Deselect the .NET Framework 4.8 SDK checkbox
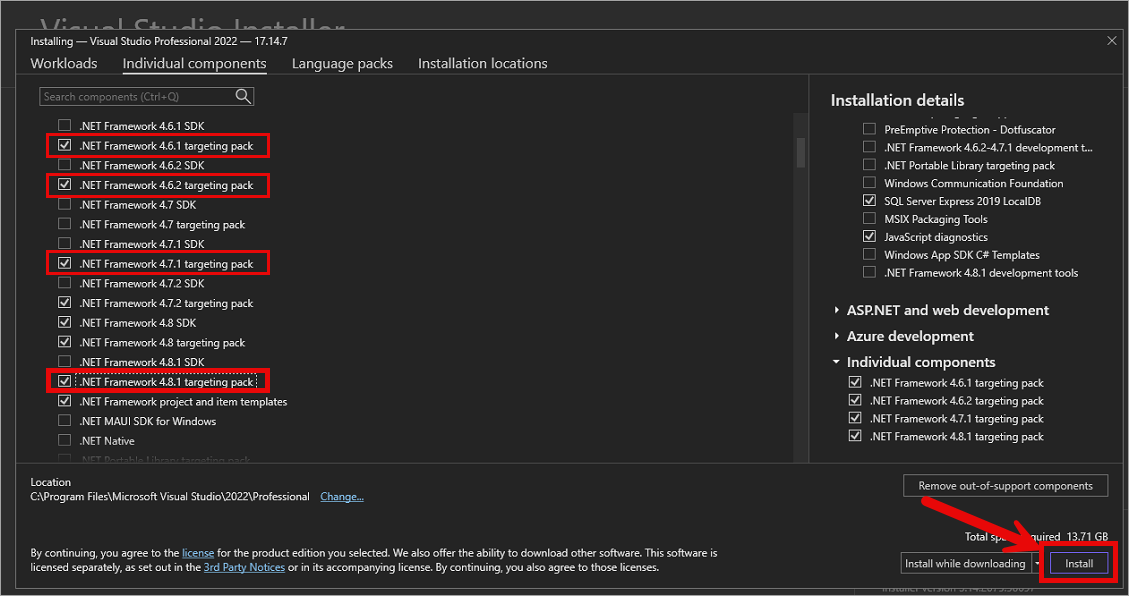Image resolution: width=1129 pixels, height=596 pixels. click(65, 322)
